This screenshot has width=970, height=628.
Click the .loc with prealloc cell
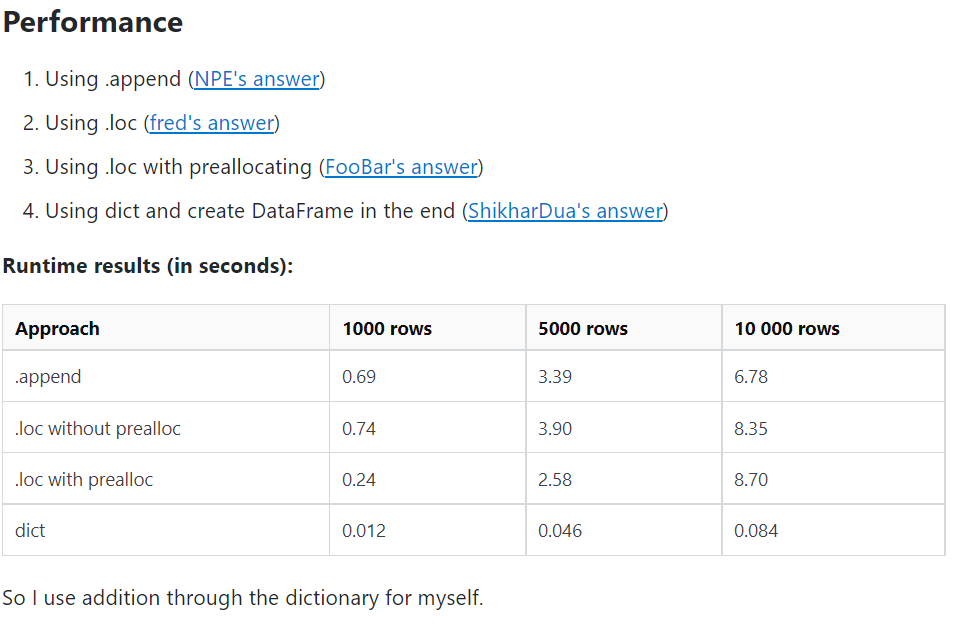click(x=166, y=479)
